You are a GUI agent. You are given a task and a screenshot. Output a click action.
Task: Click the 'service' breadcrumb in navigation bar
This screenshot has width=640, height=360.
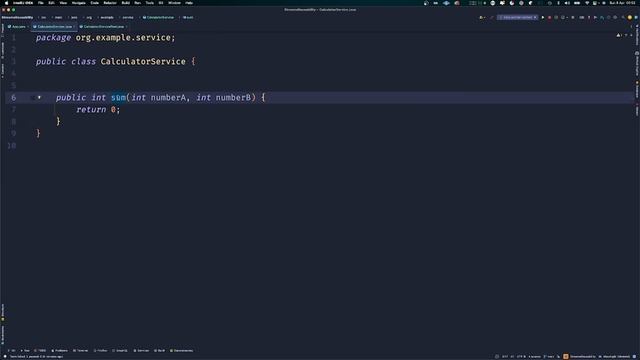tap(128, 18)
